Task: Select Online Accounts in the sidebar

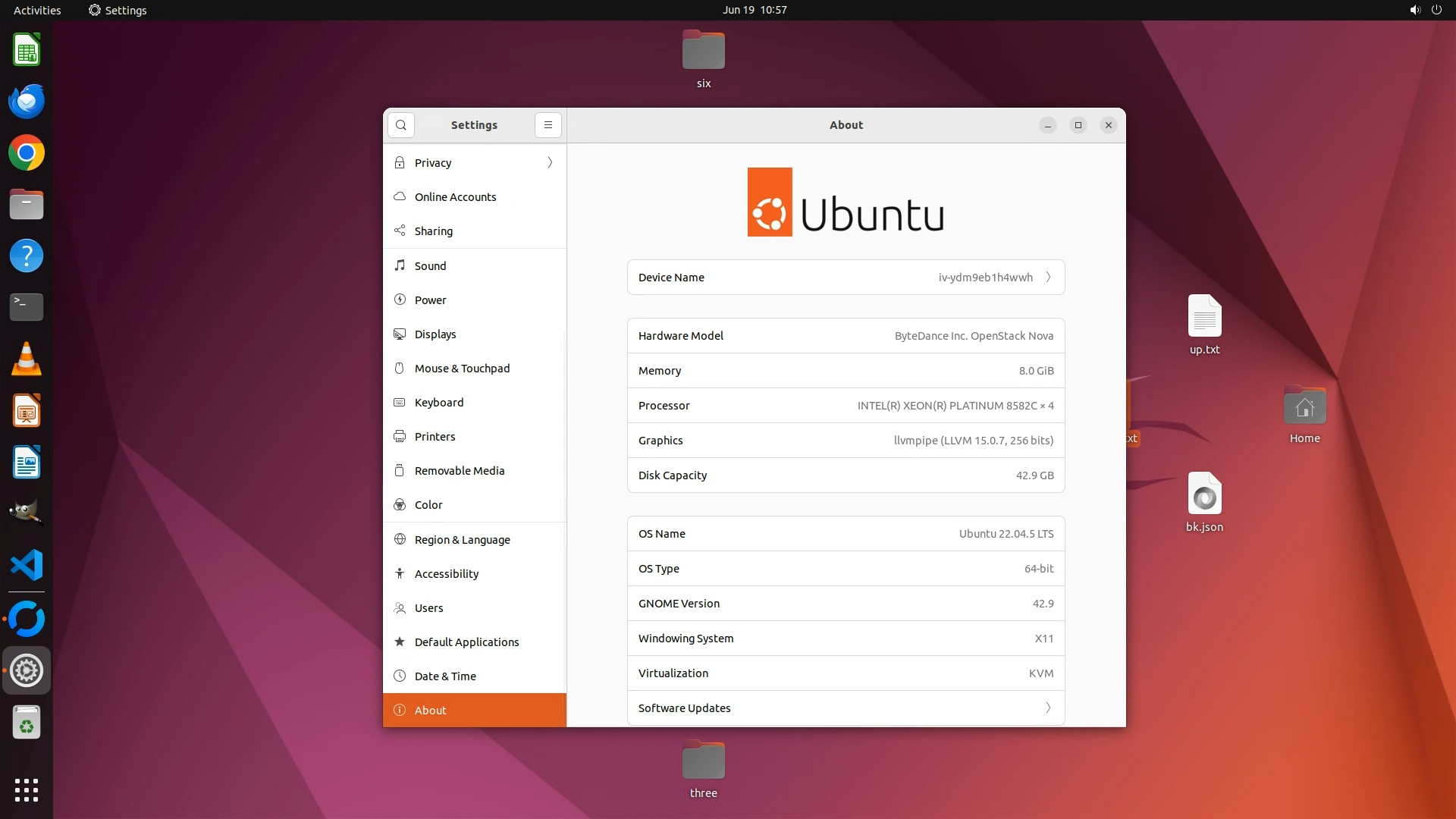Action: (455, 197)
